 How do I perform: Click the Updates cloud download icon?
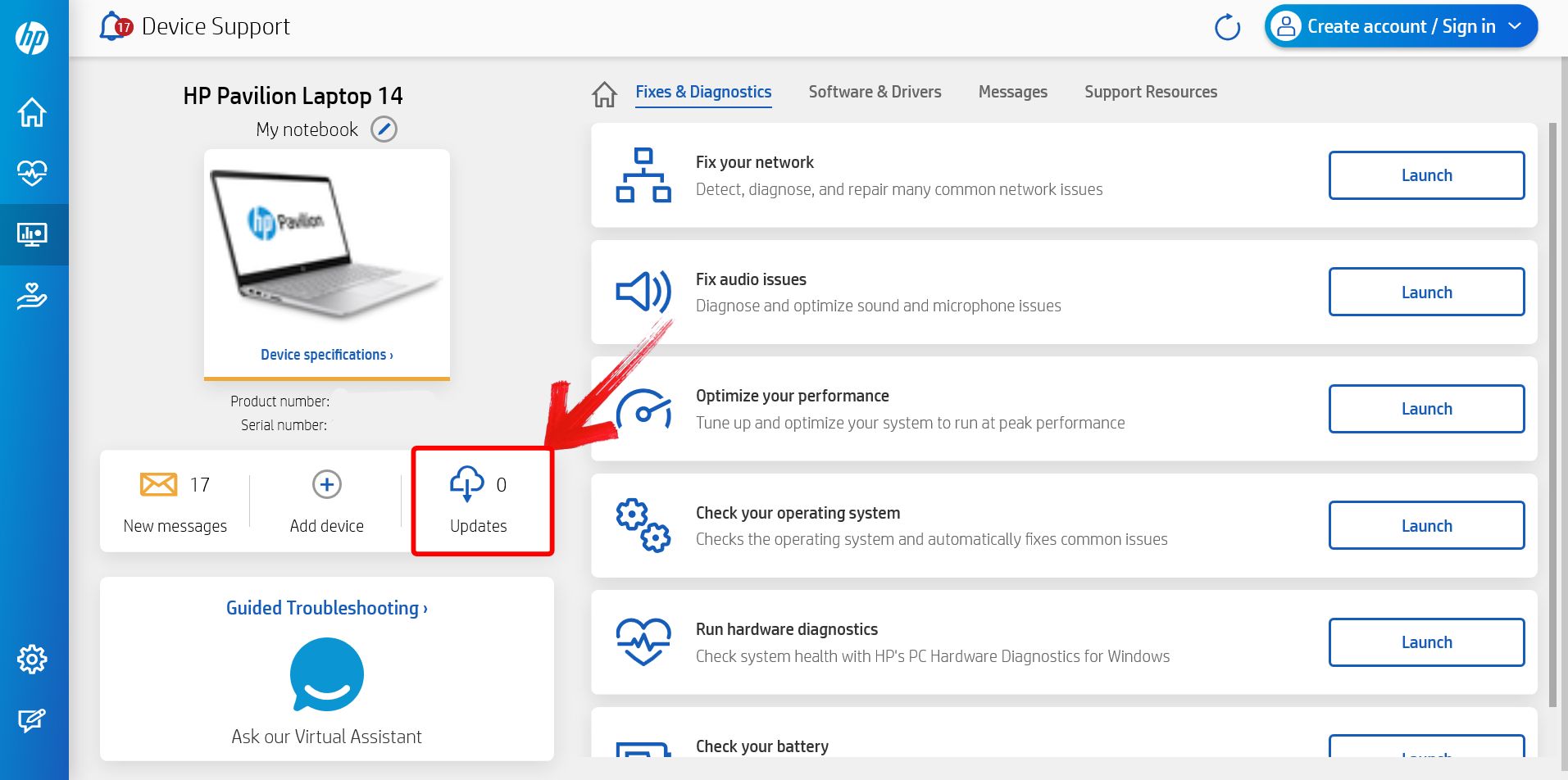click(x=466, y=483)
